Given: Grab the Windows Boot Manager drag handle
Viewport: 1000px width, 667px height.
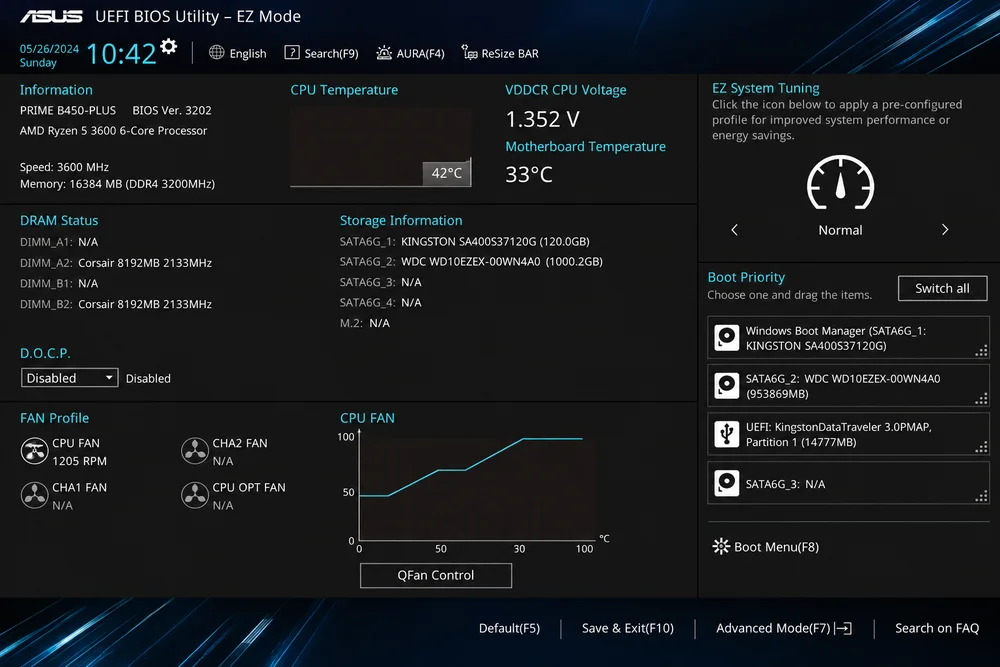Looking at the screenshot, I should pos(982,351).
